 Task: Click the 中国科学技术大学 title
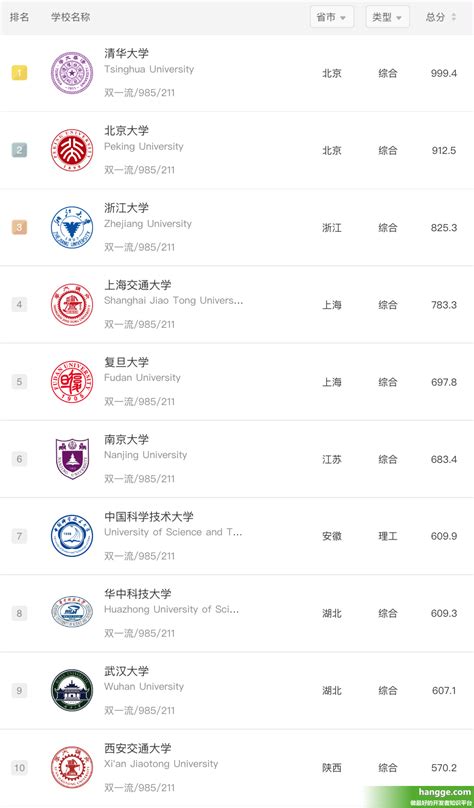tap(148, 516)
